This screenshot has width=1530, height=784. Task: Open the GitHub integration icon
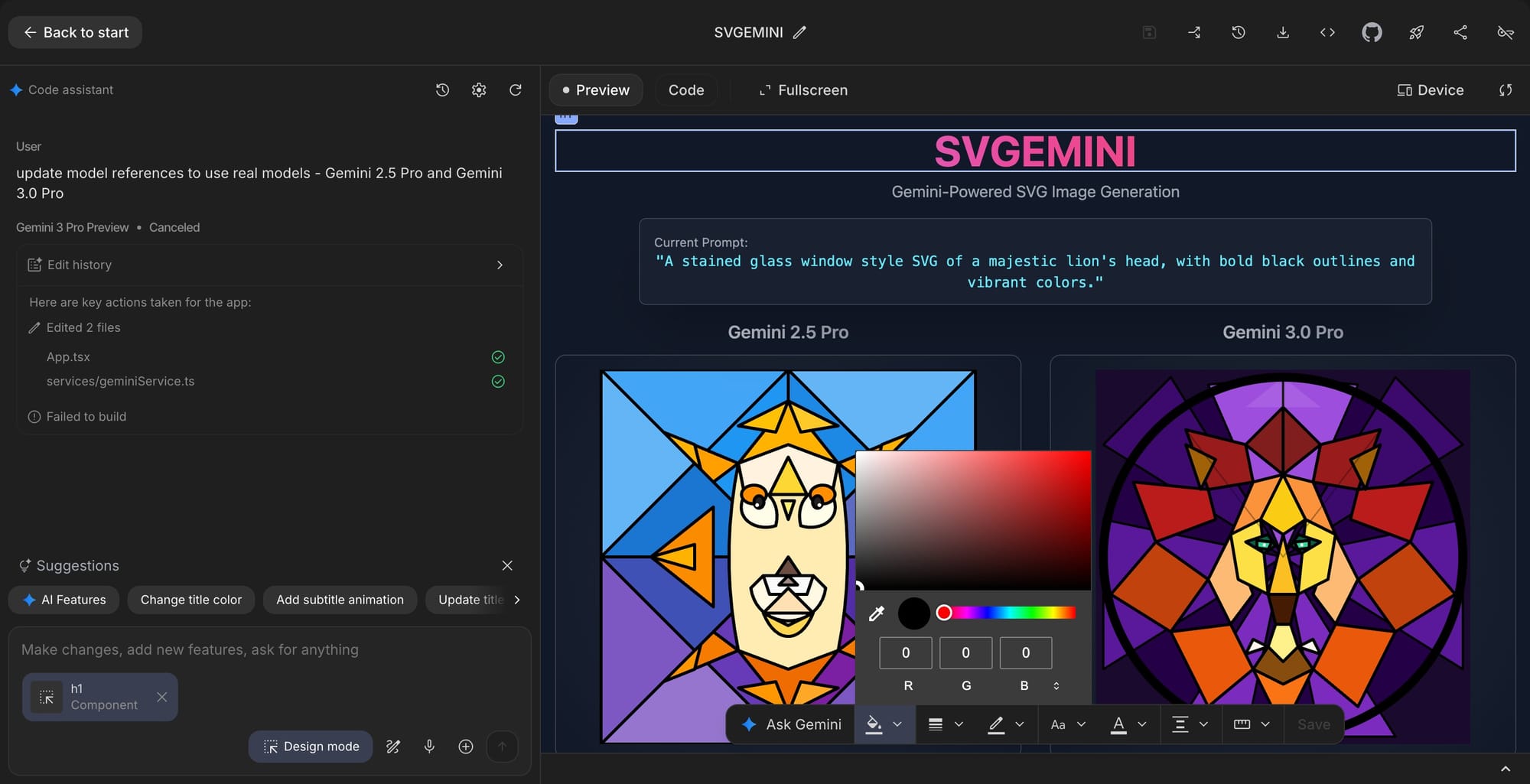[x=1372, y=32]
